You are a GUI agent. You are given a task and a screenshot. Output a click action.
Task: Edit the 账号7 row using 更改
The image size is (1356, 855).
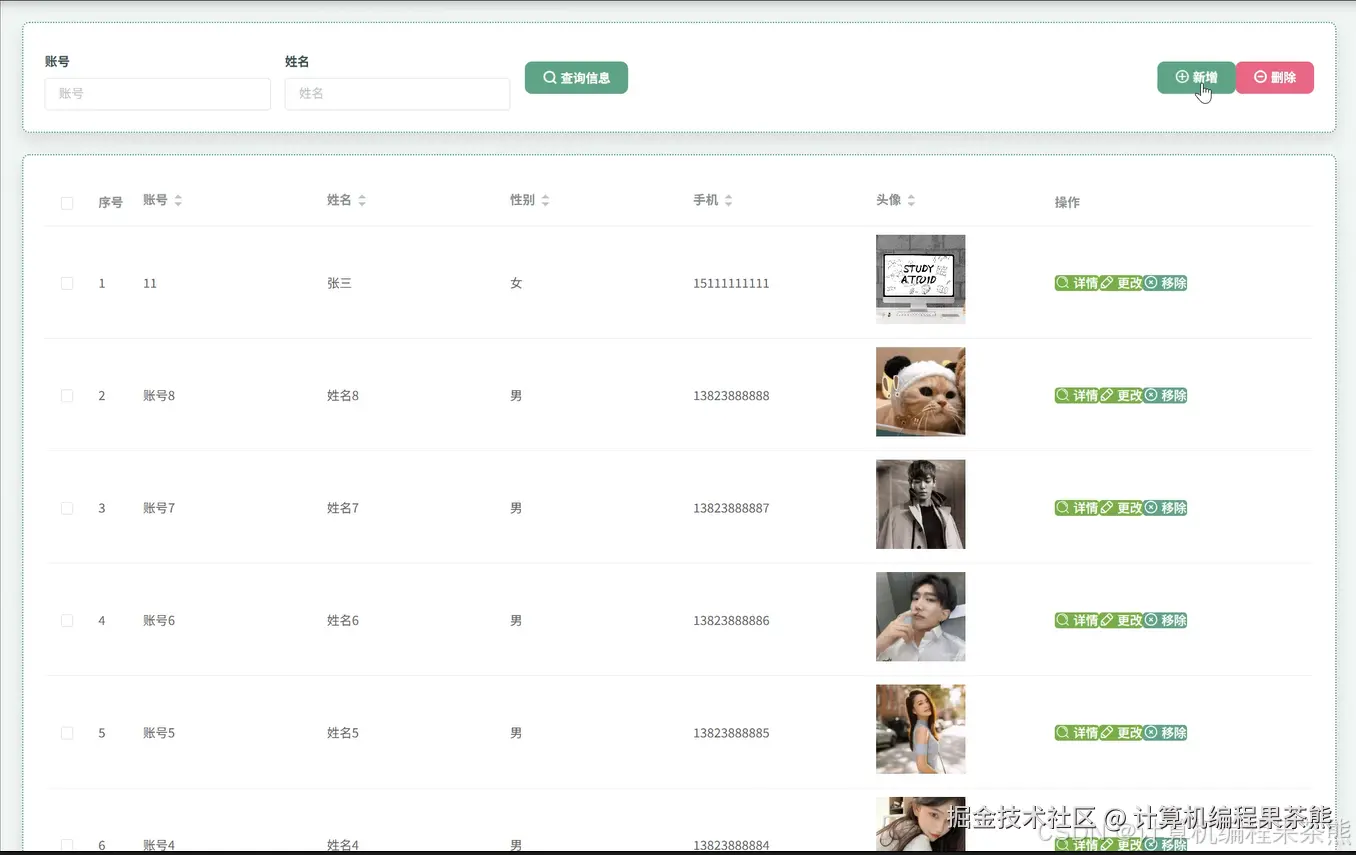[1121, 508]
